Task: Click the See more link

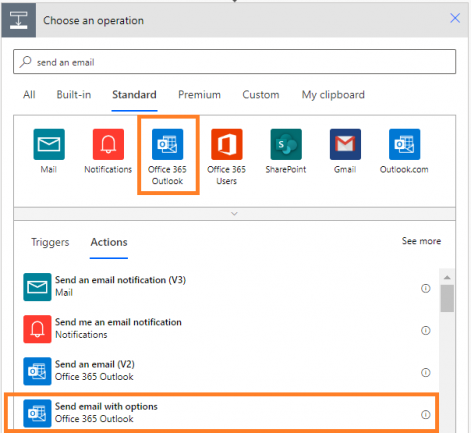Action: [x=421, y=241]
